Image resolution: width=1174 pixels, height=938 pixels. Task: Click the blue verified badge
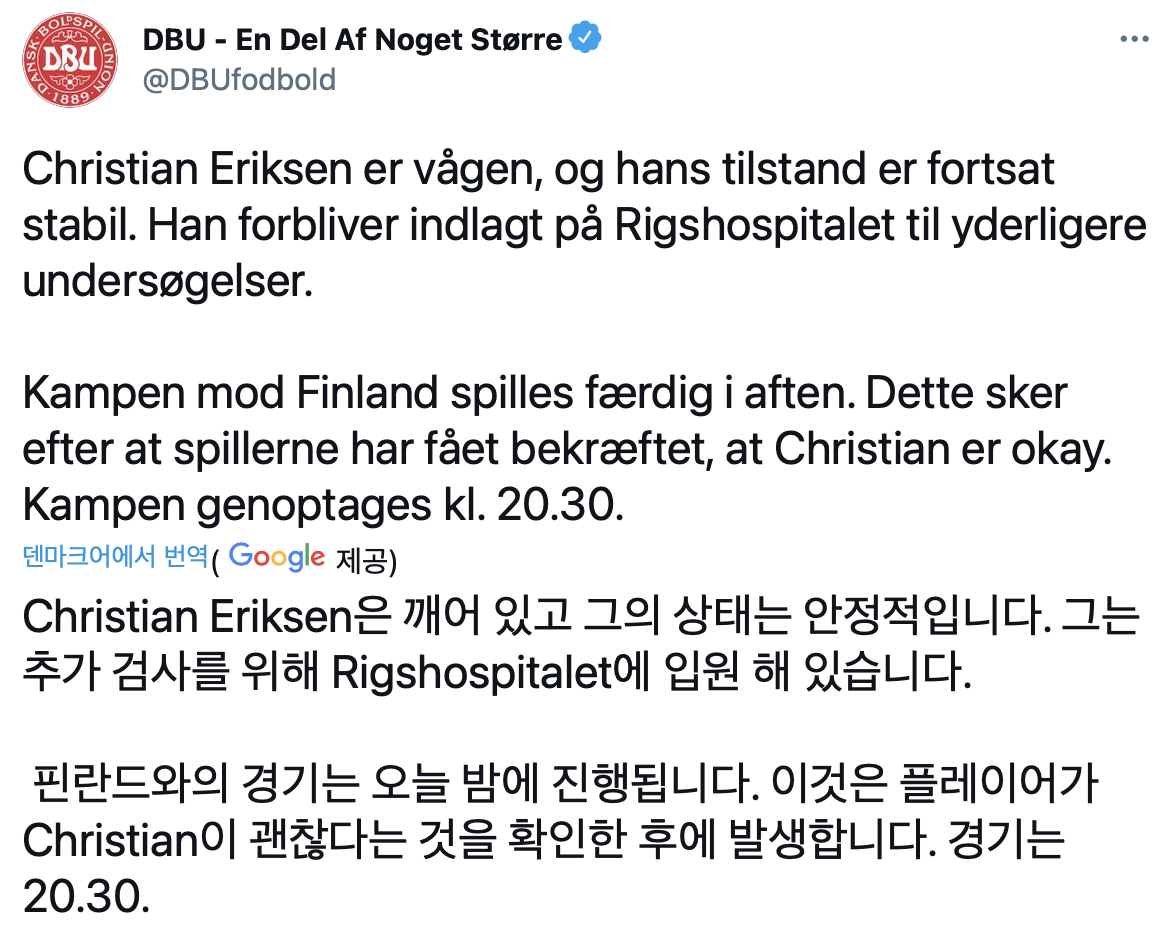[585, 38]
